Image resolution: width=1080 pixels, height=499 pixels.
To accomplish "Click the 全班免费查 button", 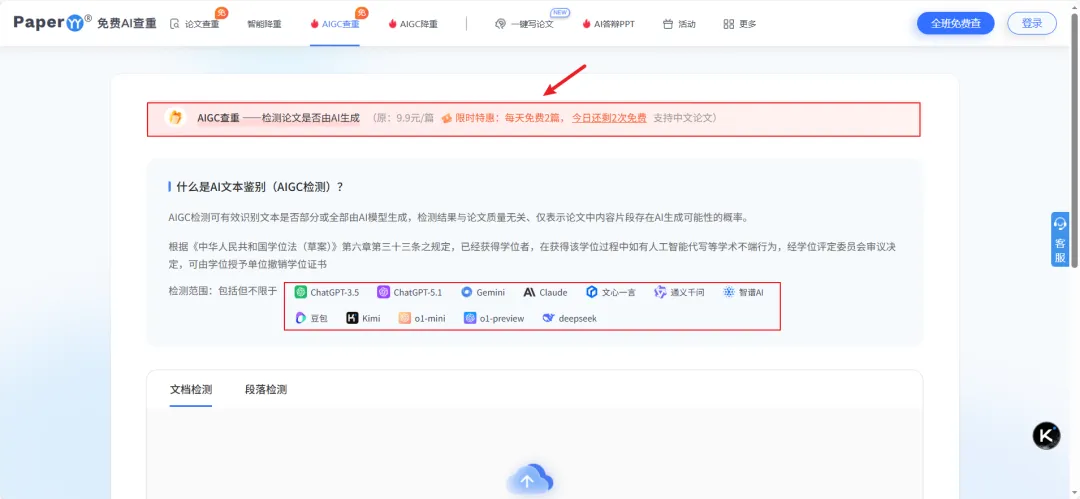I will (x=955, y=23).
